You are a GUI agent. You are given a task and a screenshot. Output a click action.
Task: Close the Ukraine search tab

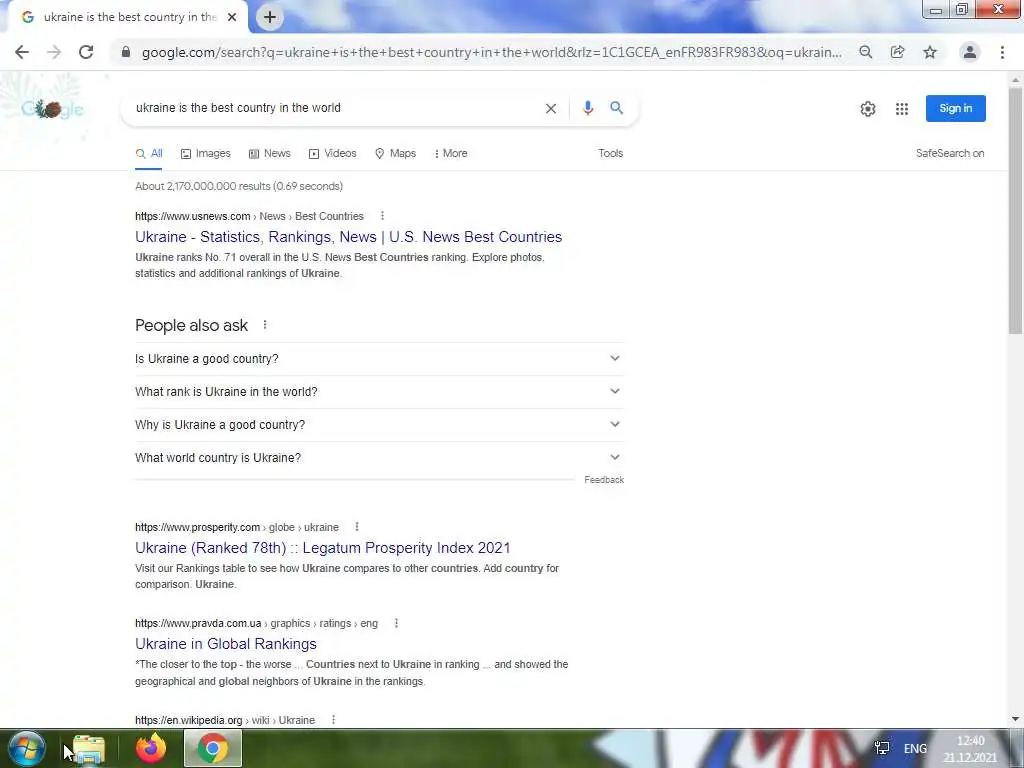[x=232, y=17]
